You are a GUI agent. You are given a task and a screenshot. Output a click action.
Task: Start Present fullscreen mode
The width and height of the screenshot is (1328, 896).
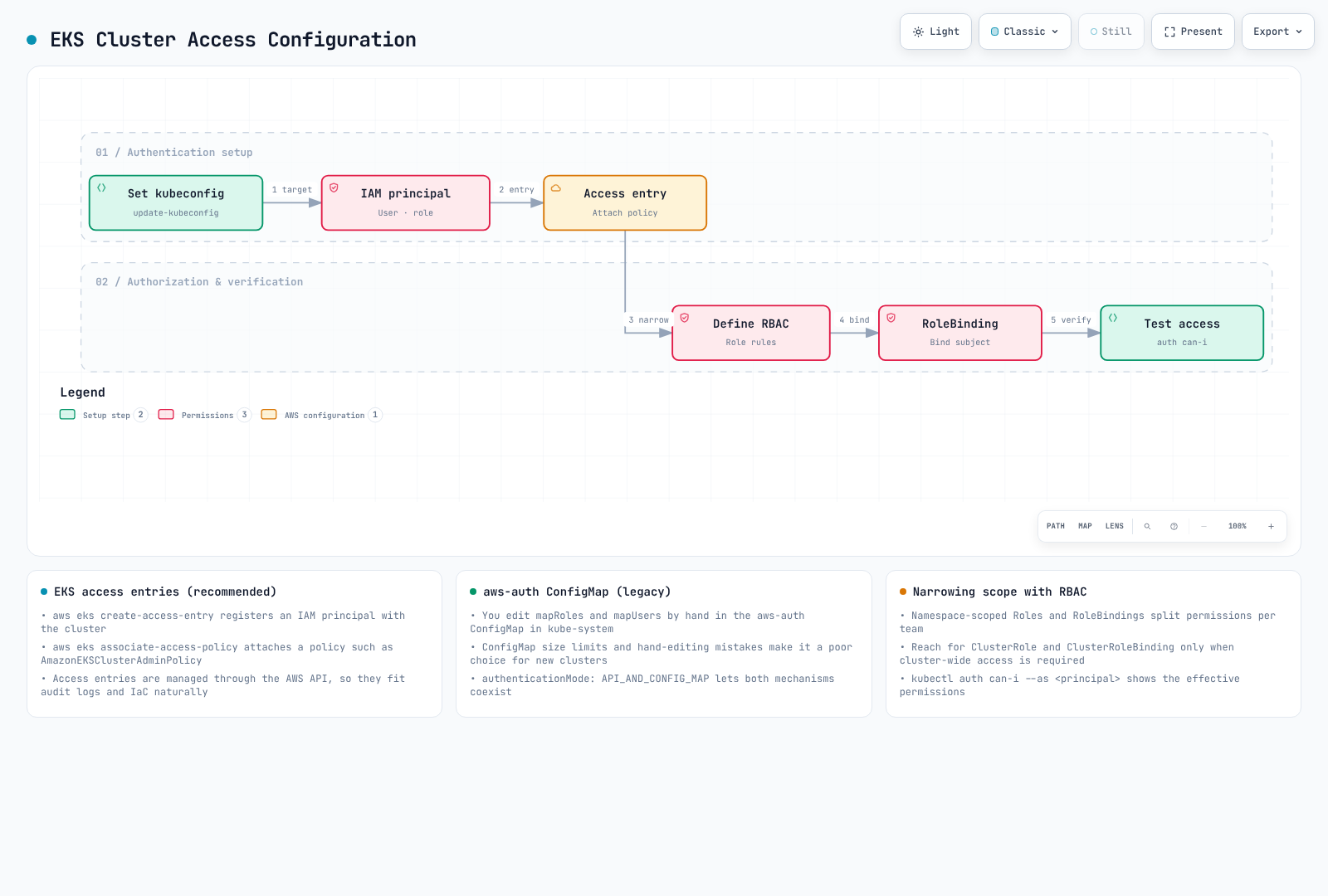1193,32
